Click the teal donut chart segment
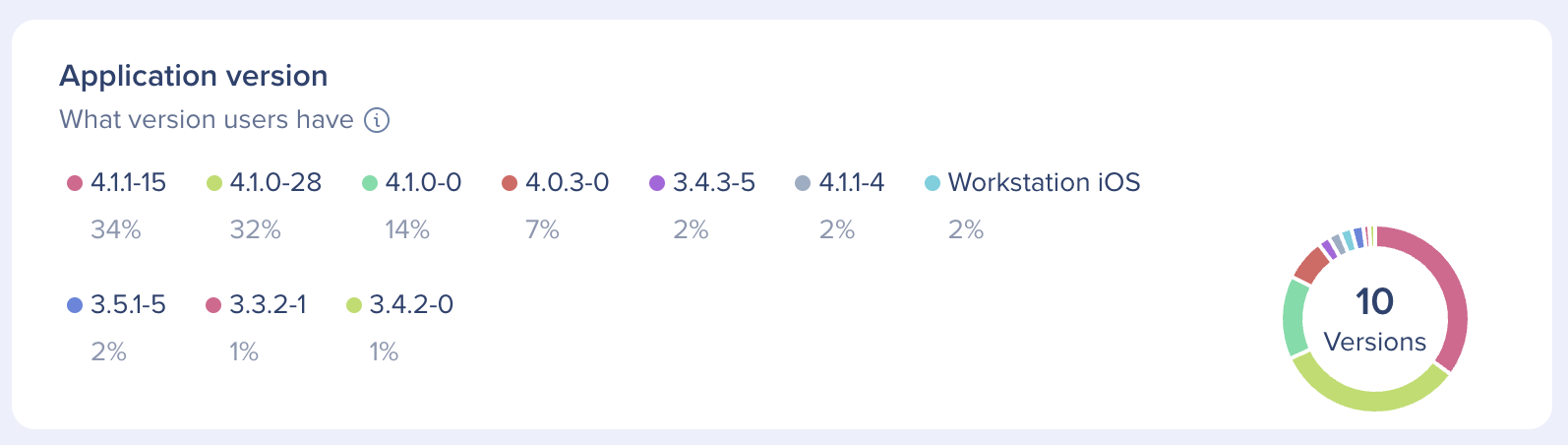This screenshot has height=445, width=1568. coord(1296,317)
